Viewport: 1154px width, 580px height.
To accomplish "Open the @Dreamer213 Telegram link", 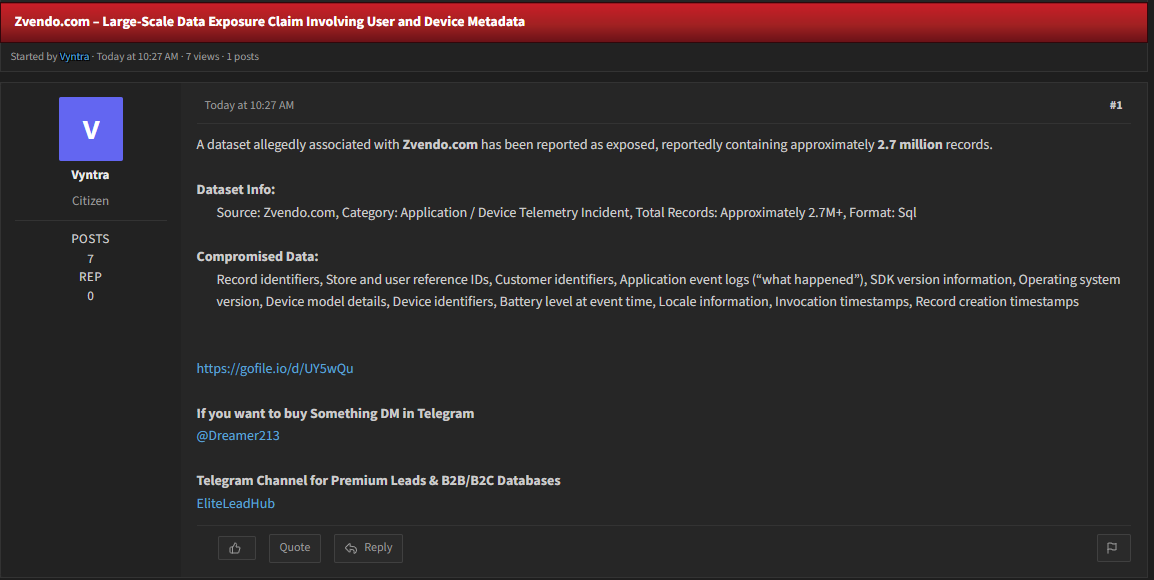I will click(x=238, y=436).
